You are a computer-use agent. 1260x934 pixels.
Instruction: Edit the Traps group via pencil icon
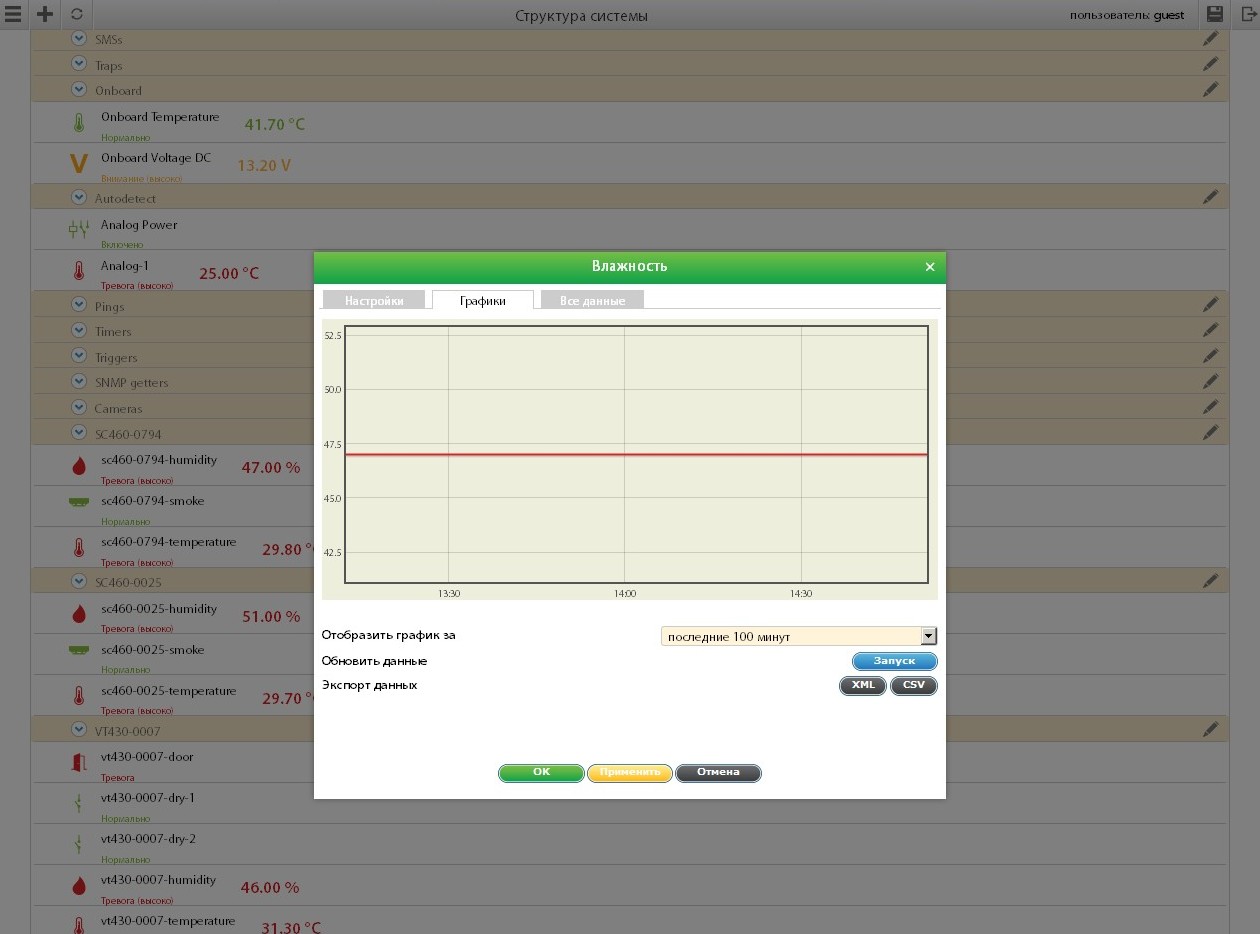click(x=1211, y=63)
